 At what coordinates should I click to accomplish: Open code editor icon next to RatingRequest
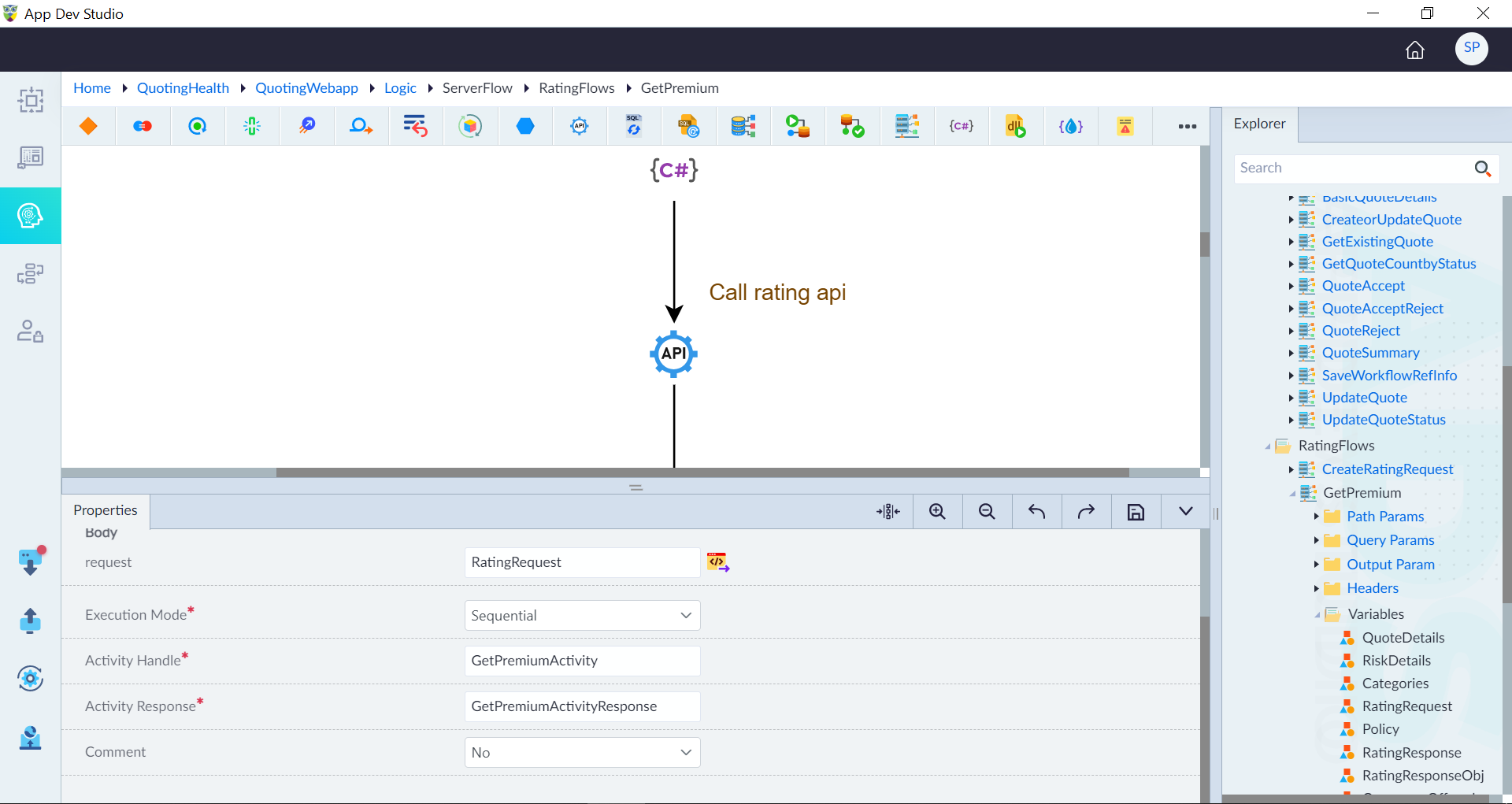pos(718,562)
